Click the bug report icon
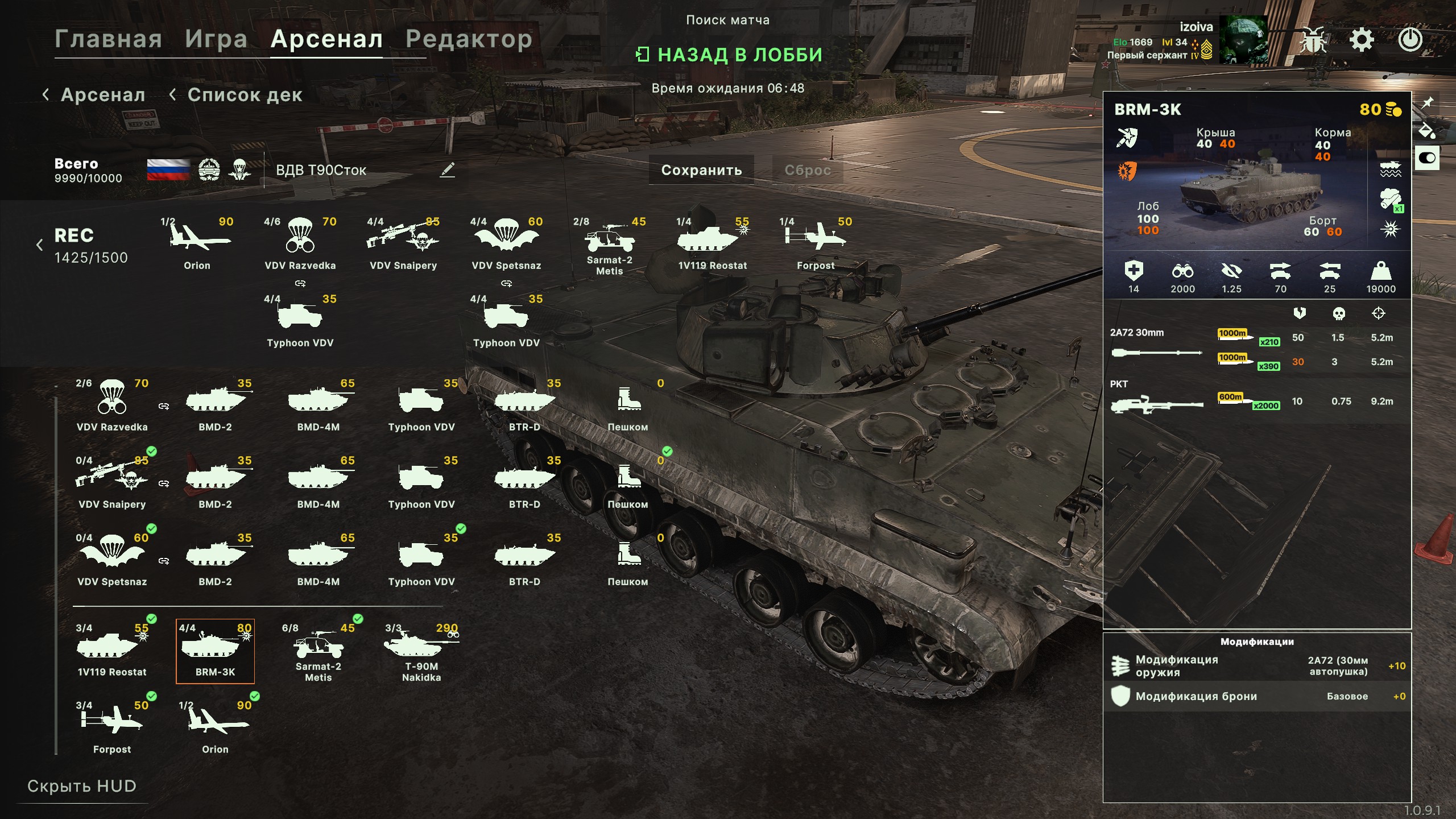Image resolution: width=1456 pixels, height=819 pixels. [x=1313, y=40]
